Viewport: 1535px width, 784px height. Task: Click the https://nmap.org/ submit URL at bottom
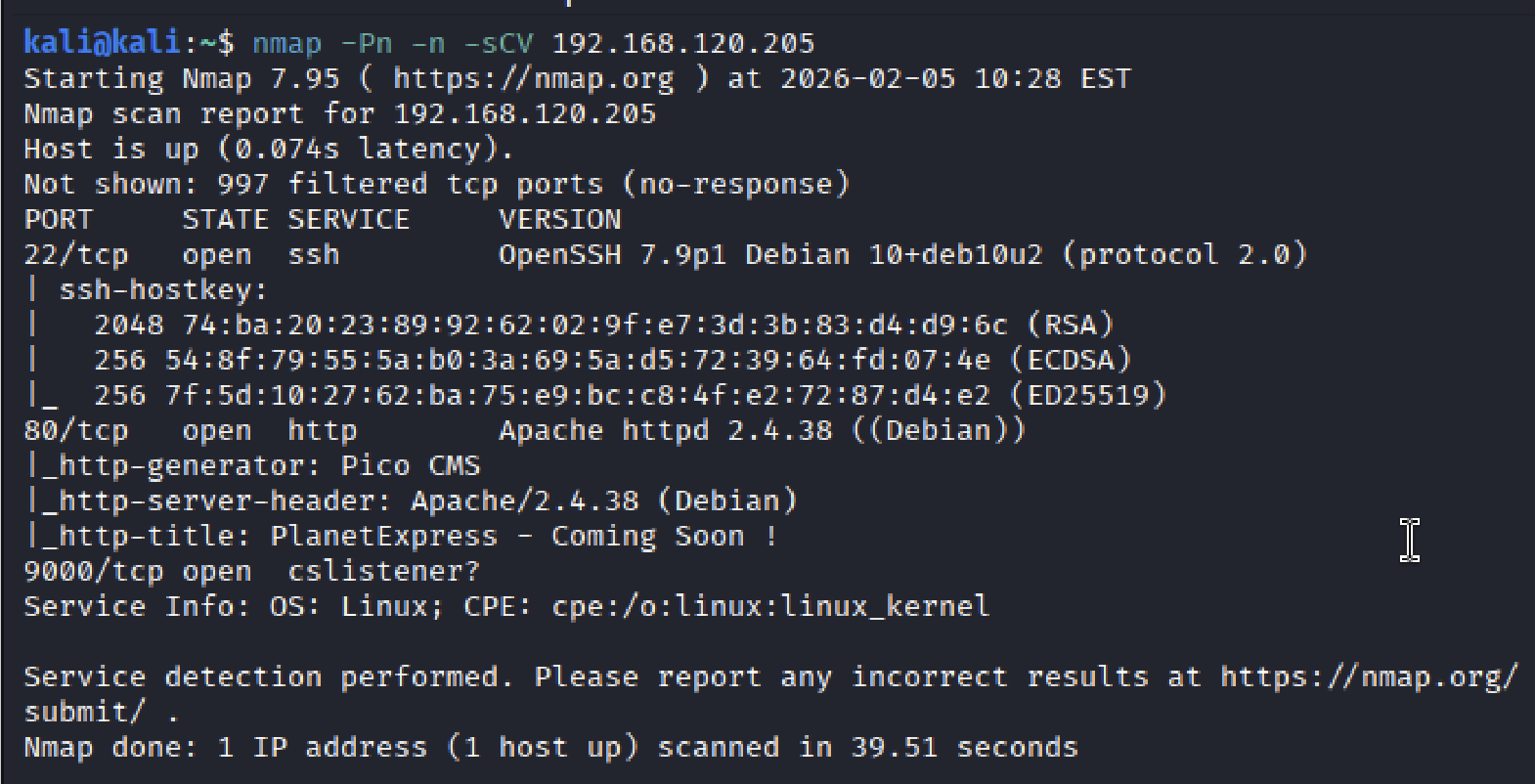pyautogui.click(x=1369, y=676)
